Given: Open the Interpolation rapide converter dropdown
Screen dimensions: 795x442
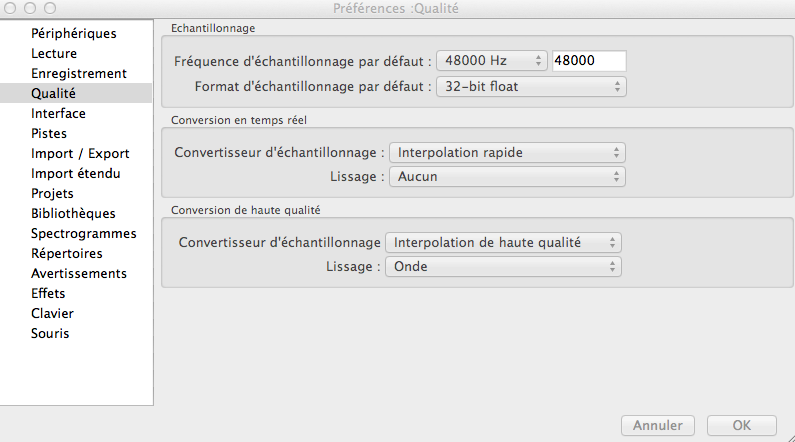Looking at the screenshot, I should [x=507, y=153].
